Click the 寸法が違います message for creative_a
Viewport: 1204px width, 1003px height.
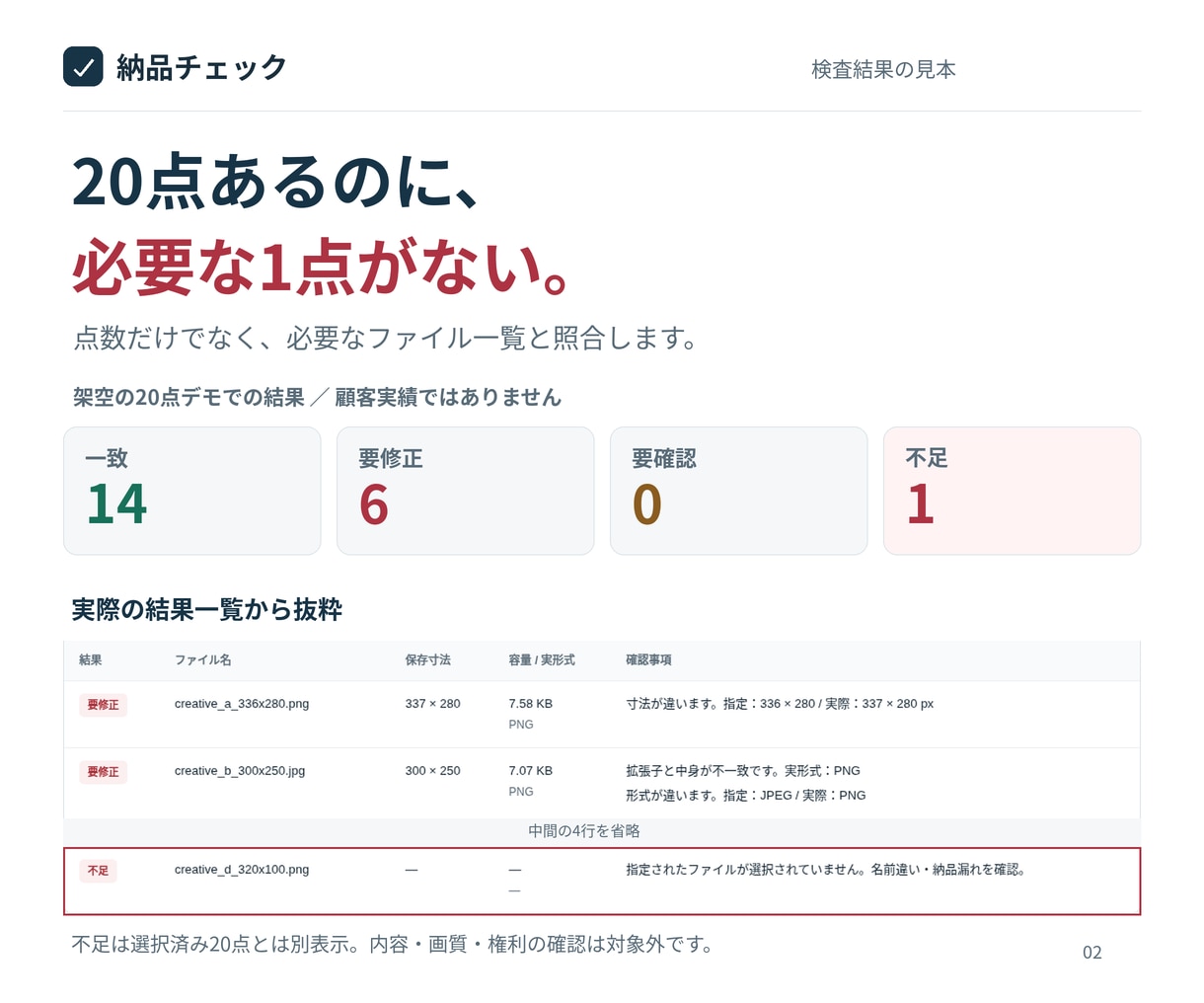780,704
